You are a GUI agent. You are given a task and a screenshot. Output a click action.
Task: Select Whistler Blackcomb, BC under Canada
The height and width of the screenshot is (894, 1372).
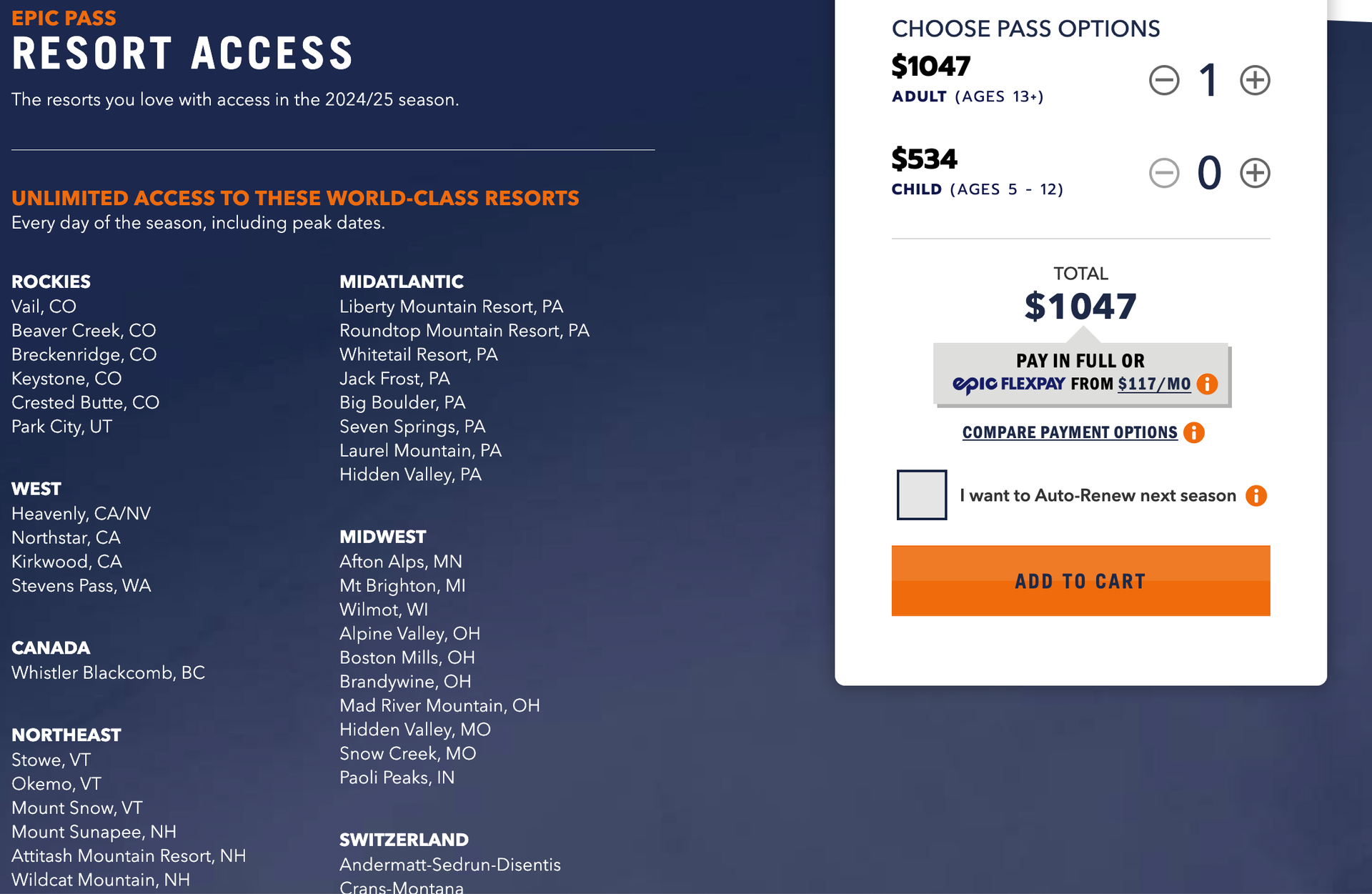coord(108,672)
